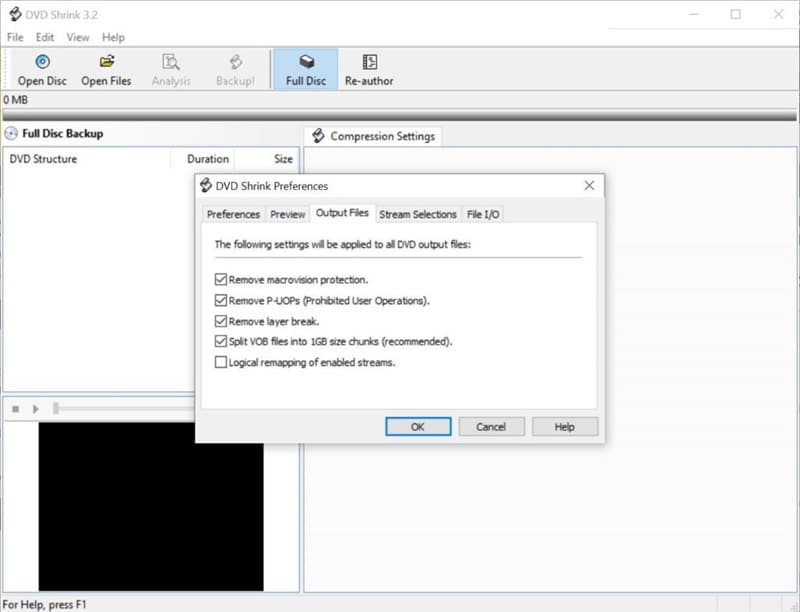Select the Compression Settings tab
The image size is (800, 612).
pos(373,136)
